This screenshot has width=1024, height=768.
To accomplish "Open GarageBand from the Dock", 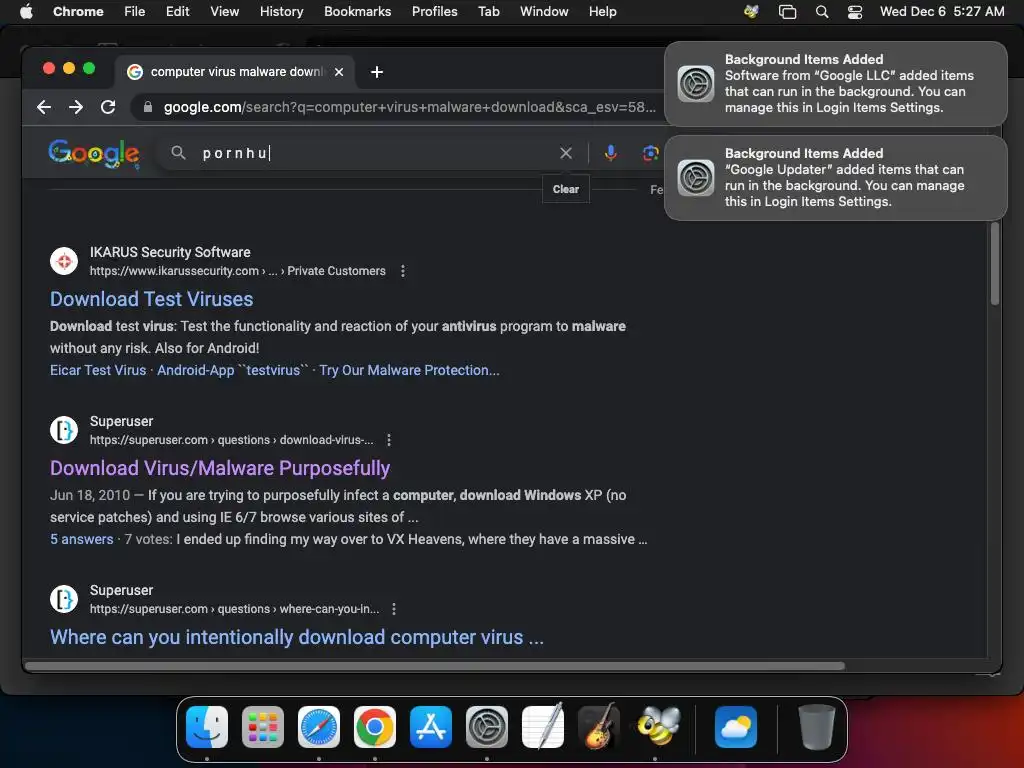I will click(x=599, y=726).
